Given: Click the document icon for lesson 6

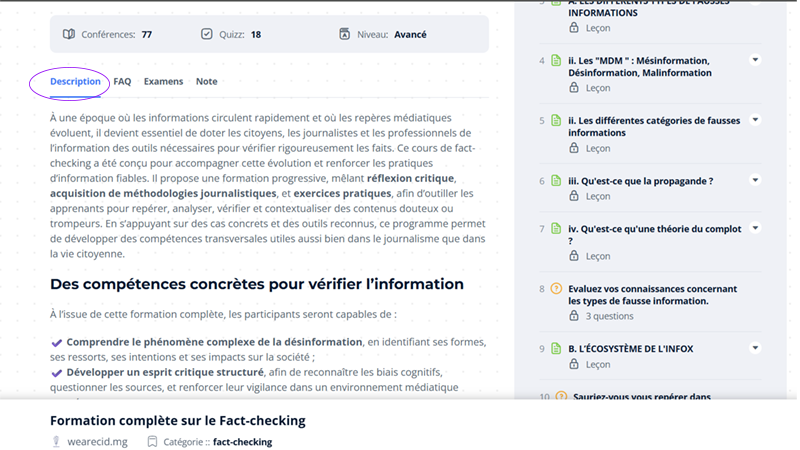Looking at the screenshot, I should coord(556,181).
